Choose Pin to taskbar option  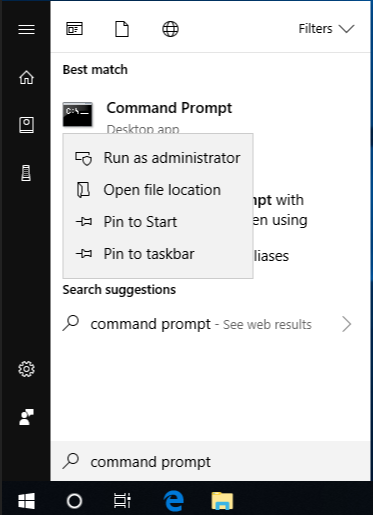click(x=158, y=254)
